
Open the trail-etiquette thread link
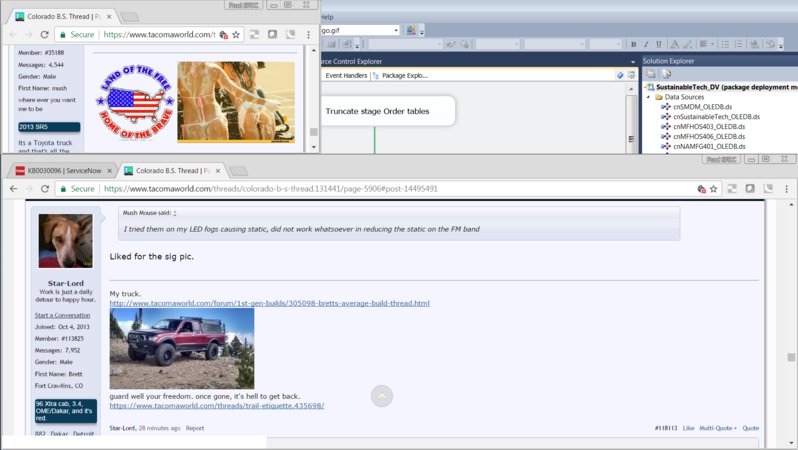(217, 406)
